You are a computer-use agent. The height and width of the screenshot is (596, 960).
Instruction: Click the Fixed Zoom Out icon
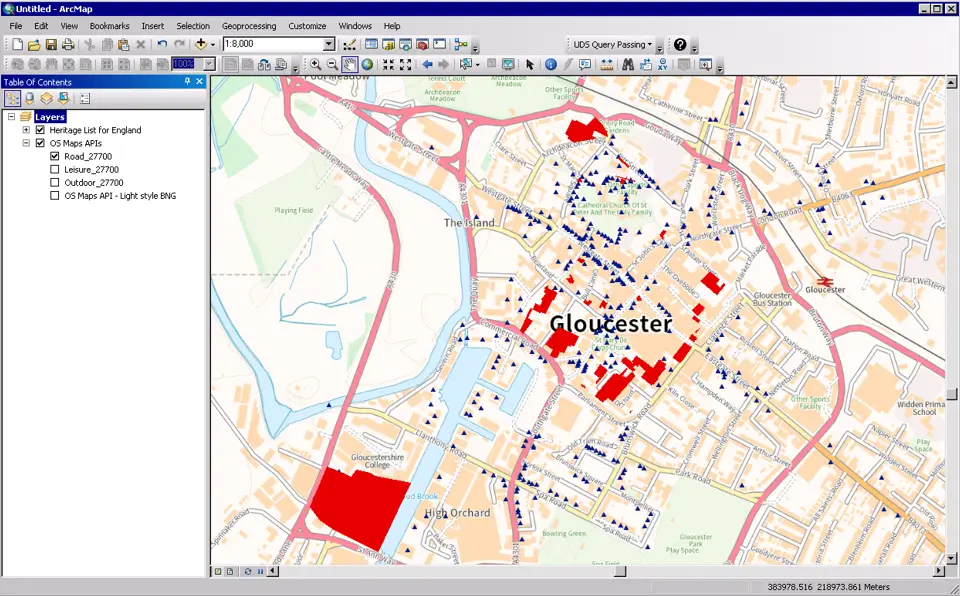coord(405,64)
